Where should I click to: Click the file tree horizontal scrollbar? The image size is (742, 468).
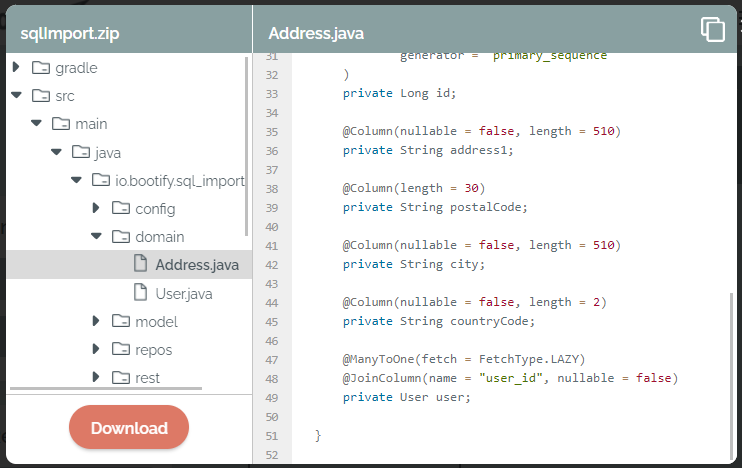coord(106,389)
